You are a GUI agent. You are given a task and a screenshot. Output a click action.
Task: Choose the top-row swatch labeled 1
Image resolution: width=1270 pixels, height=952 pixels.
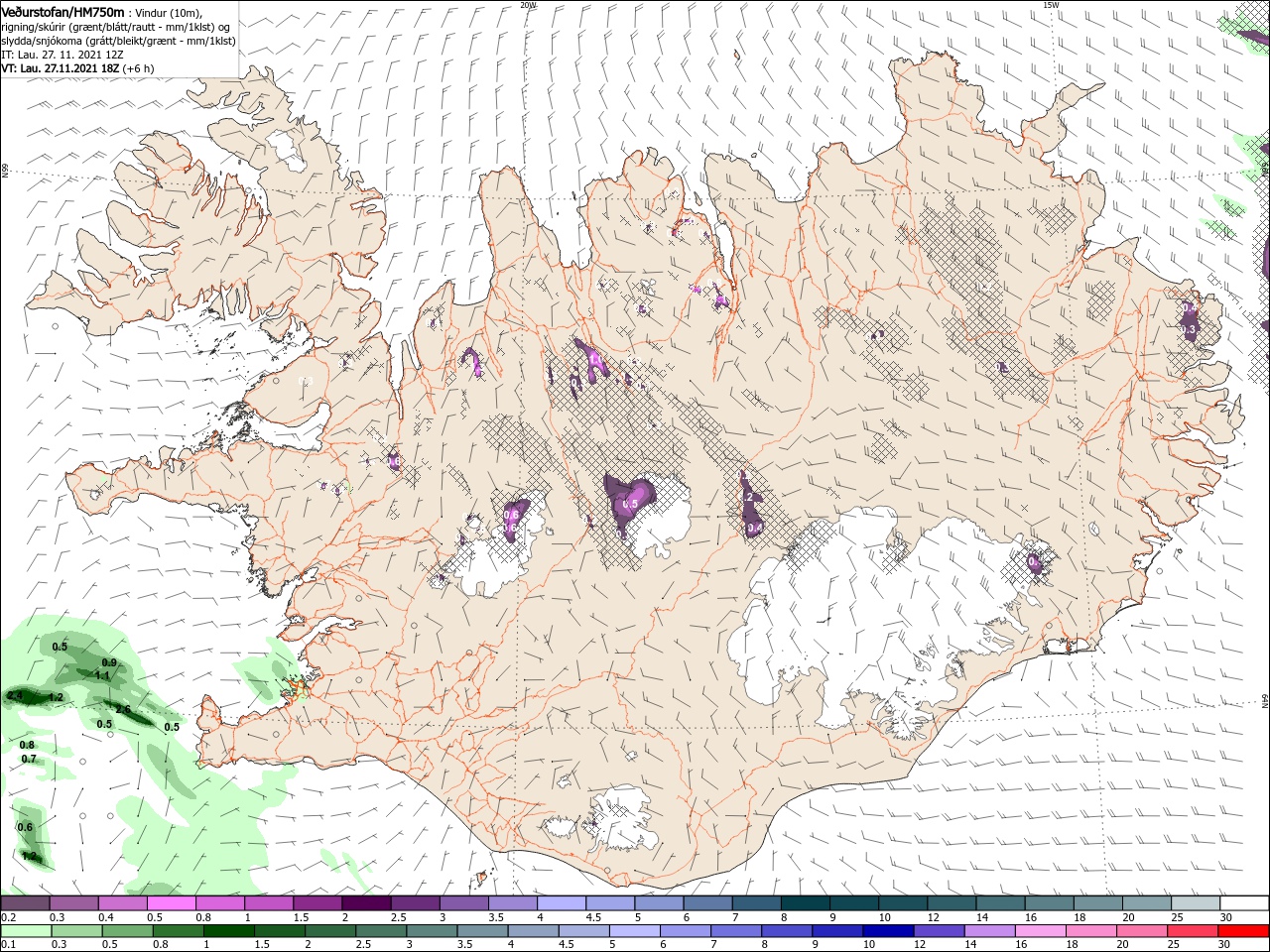click(268, 903)
